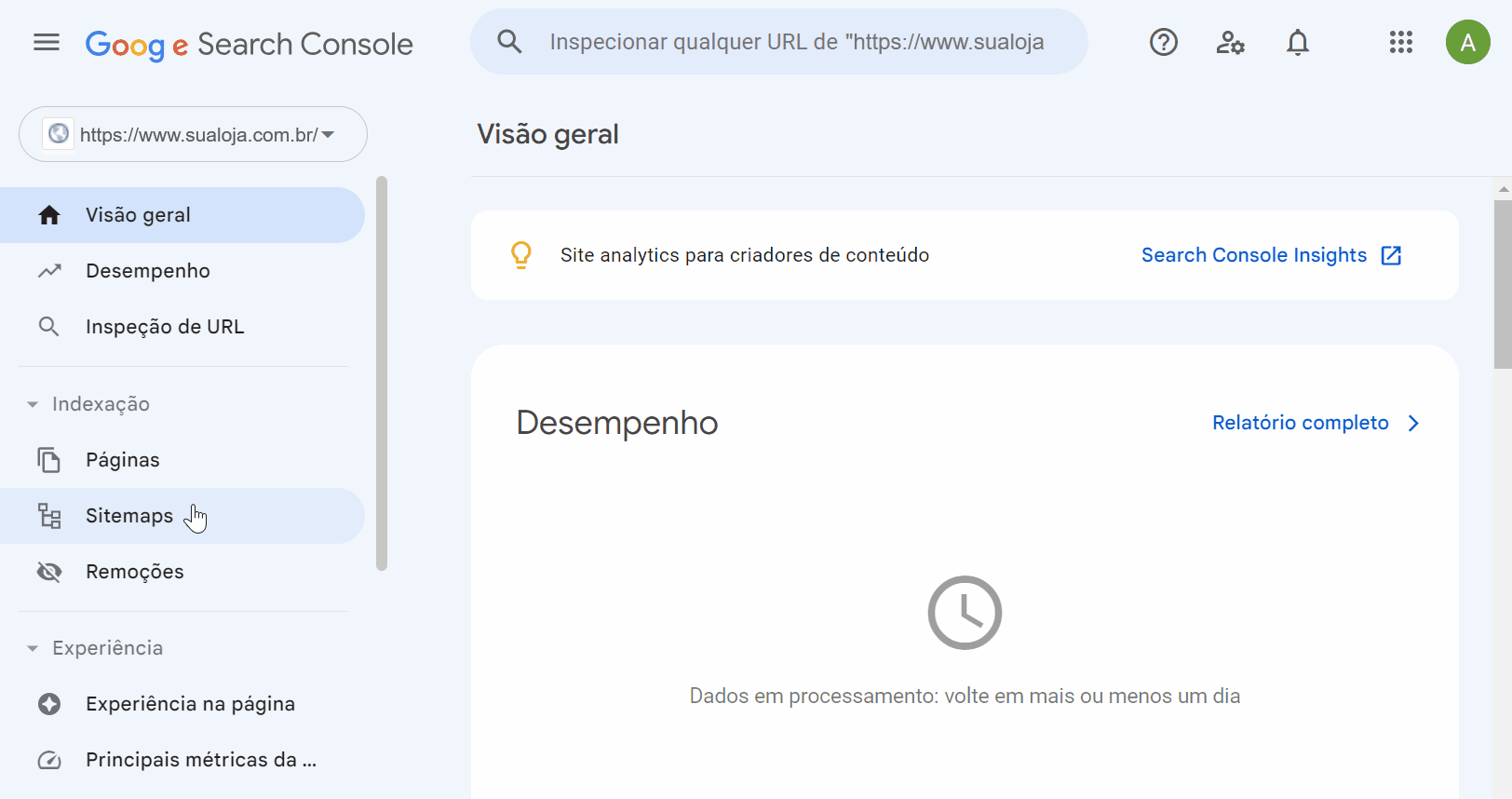Open the Páginas report
The height and width of the screenshot is (799, 1512).
182,460
